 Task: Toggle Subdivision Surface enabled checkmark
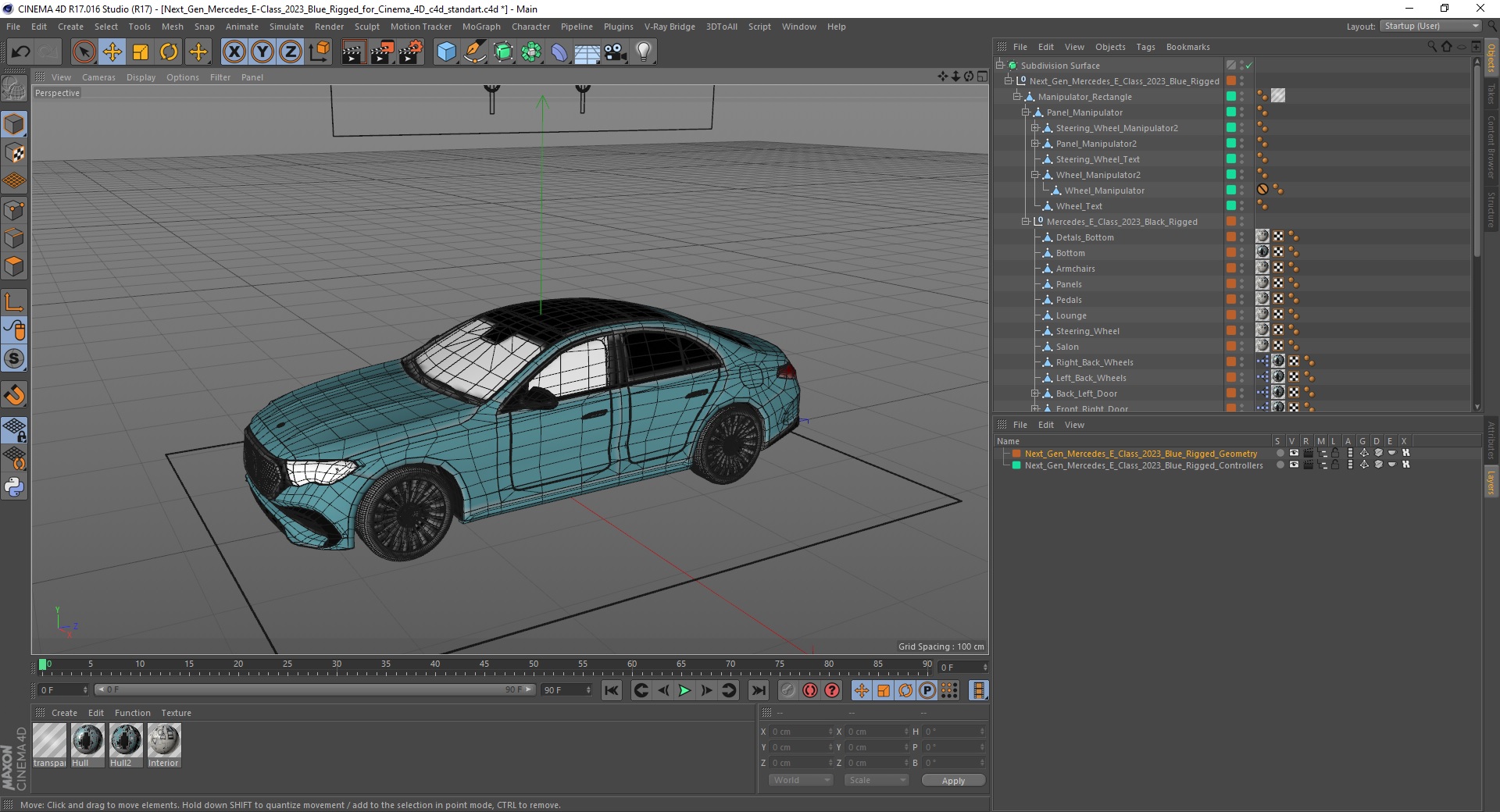tap(1248, 66)
